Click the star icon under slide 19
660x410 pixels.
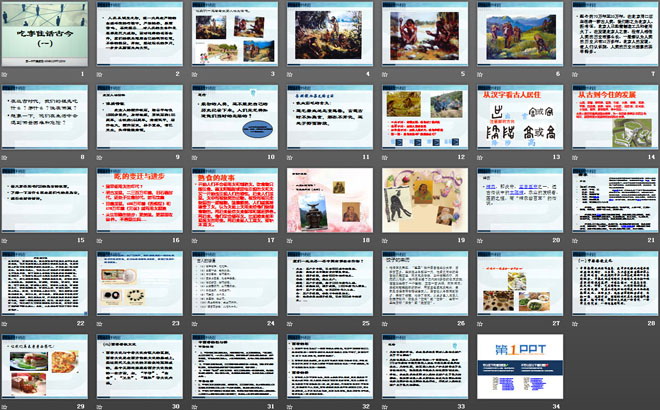(385, 241)
